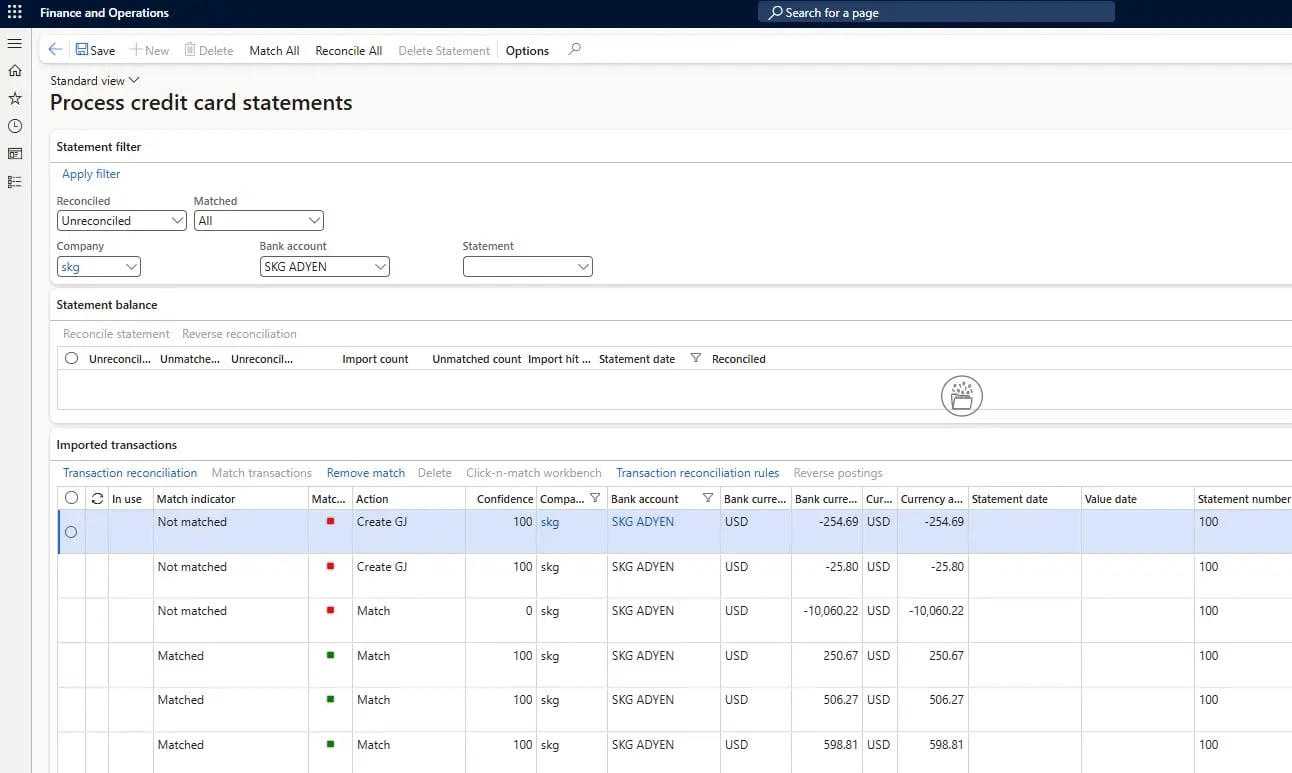Viewport: 1292px width, 773px height.
Task: Expand the hamburger navigation pane
Action: pos(14,44)
